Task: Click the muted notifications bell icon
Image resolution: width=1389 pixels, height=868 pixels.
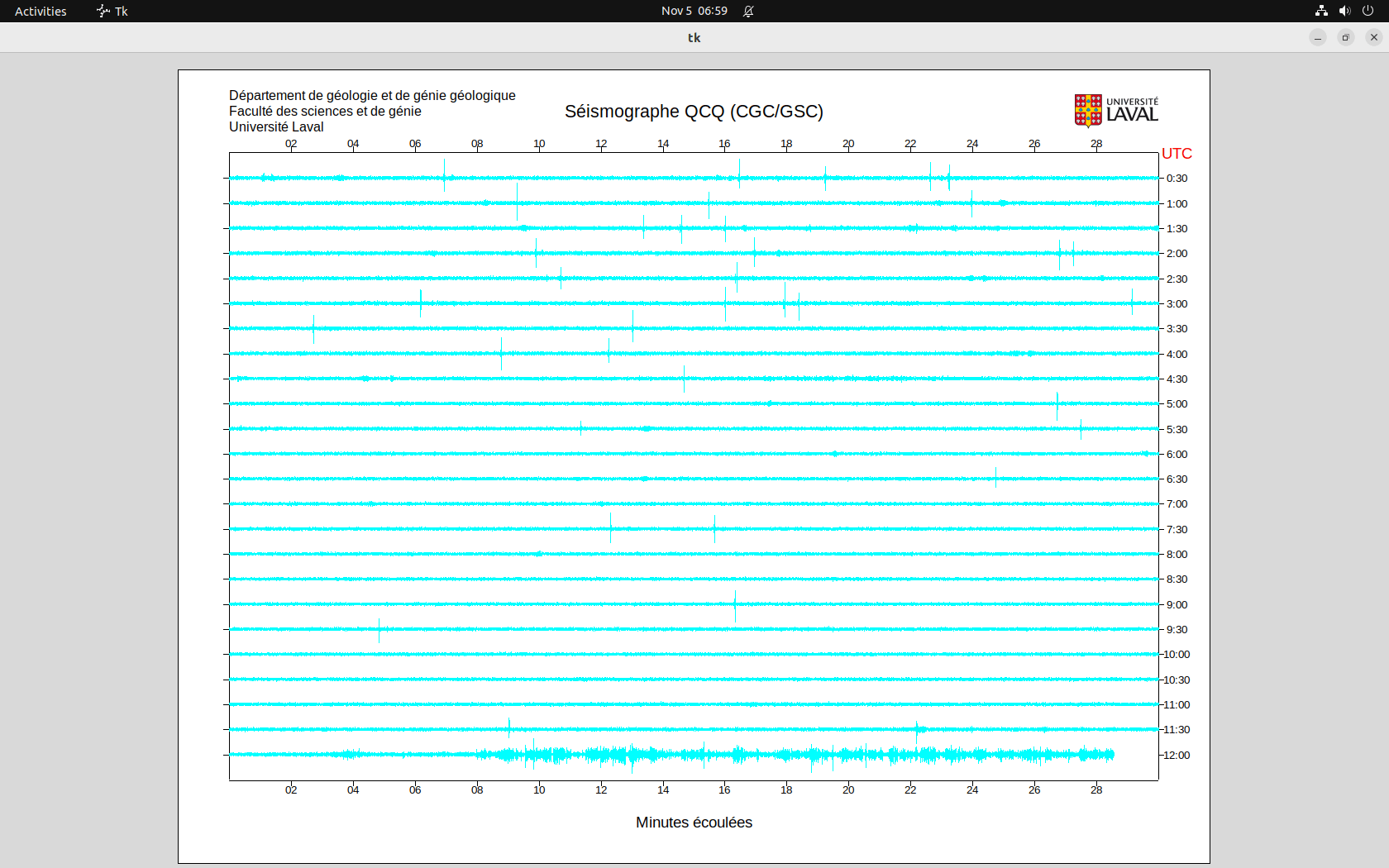Action: (748, 11)
